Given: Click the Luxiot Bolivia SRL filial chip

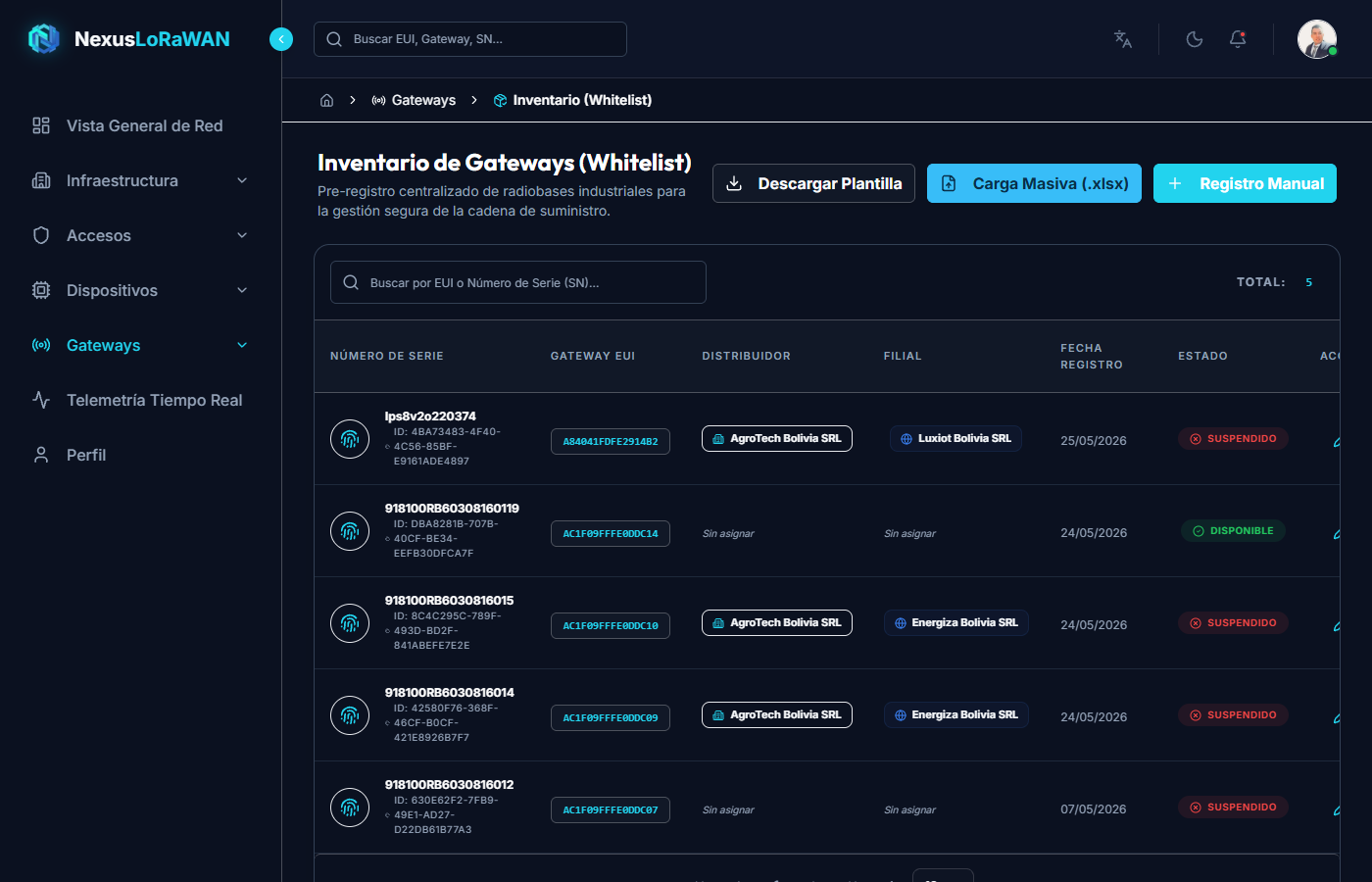Looking at the screenshot, I should tap(955, 439).
